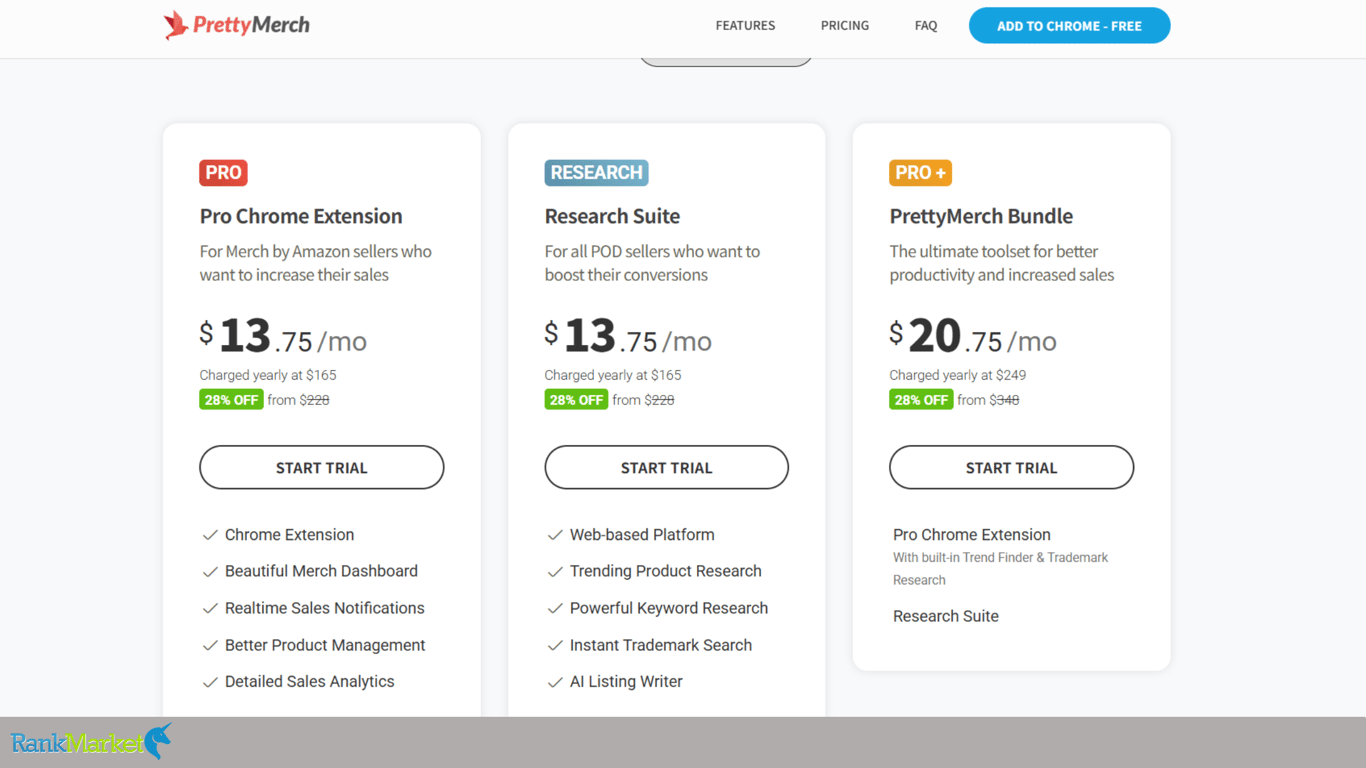The width and height of the screenshot is (1366, 768).
Task: Click the Realtime Sales Notifications feature
Action: coord(325,608)
